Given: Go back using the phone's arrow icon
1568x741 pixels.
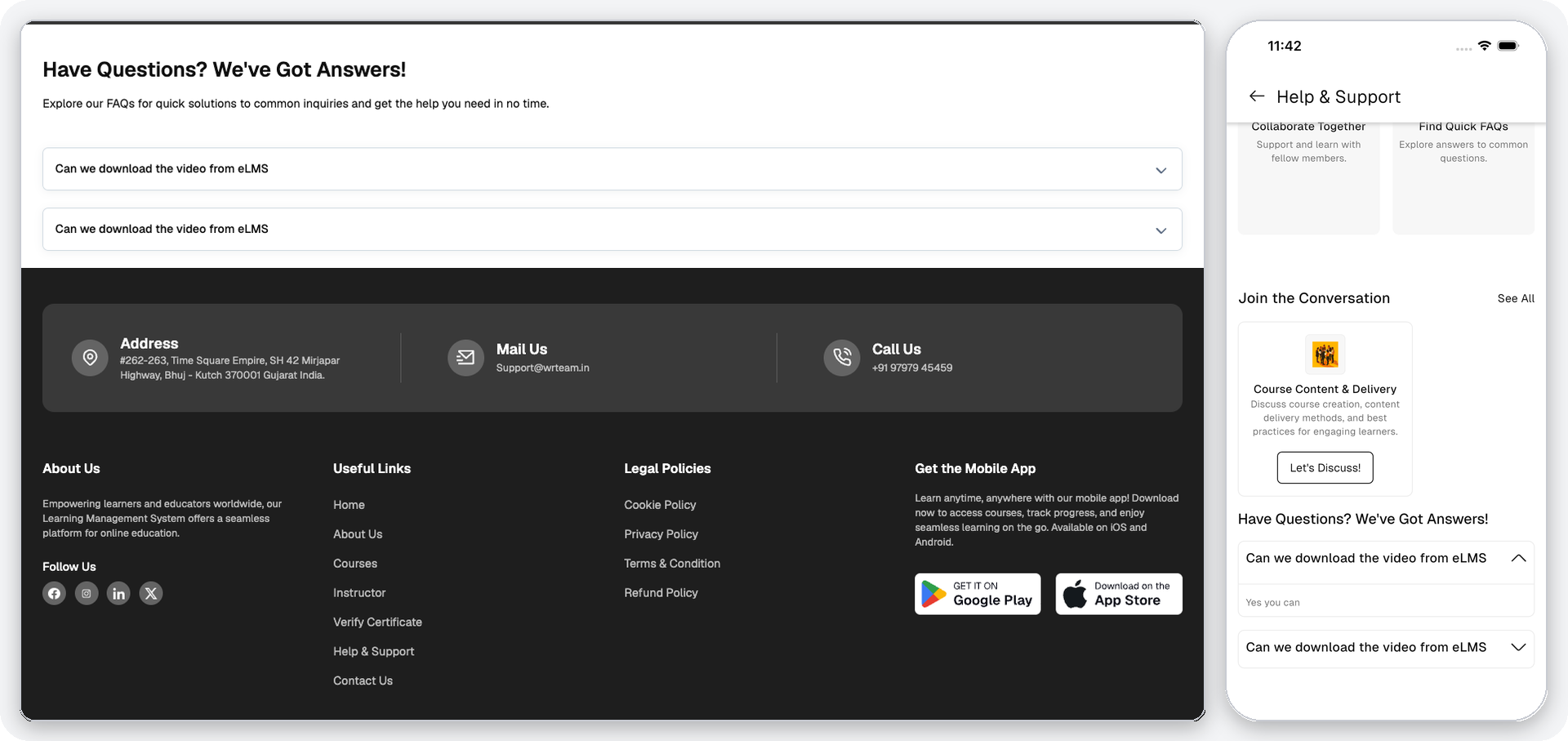Looking at the screenshot, I should click(x=1257, y=96).
